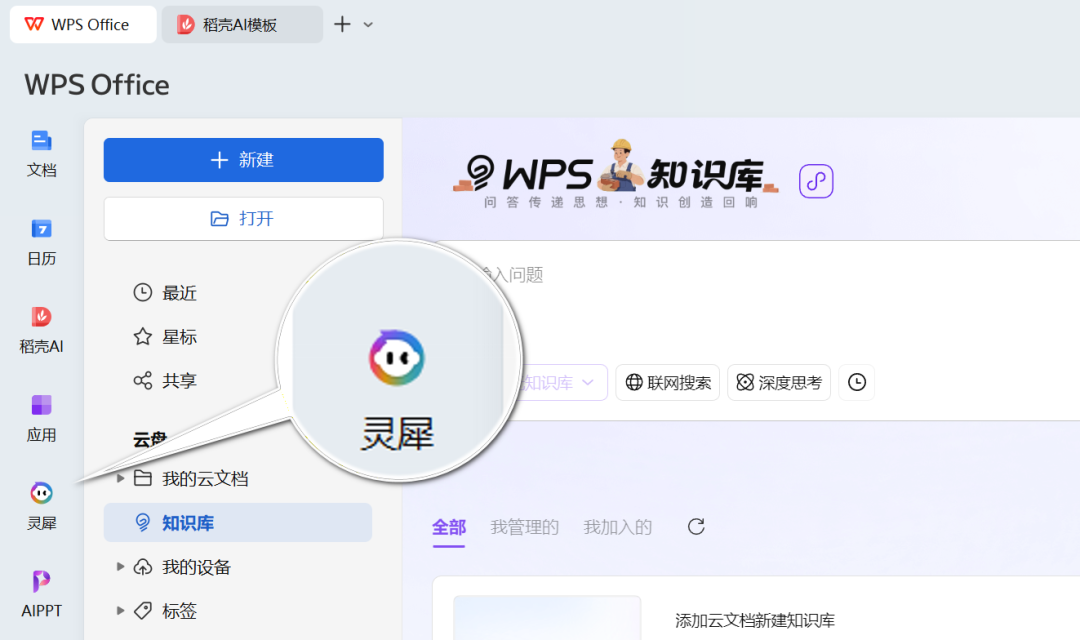Switch to the 我加入的 tab
This screenshot has height=640, width=1080.
pyautogui.click(x=618, y=528)
